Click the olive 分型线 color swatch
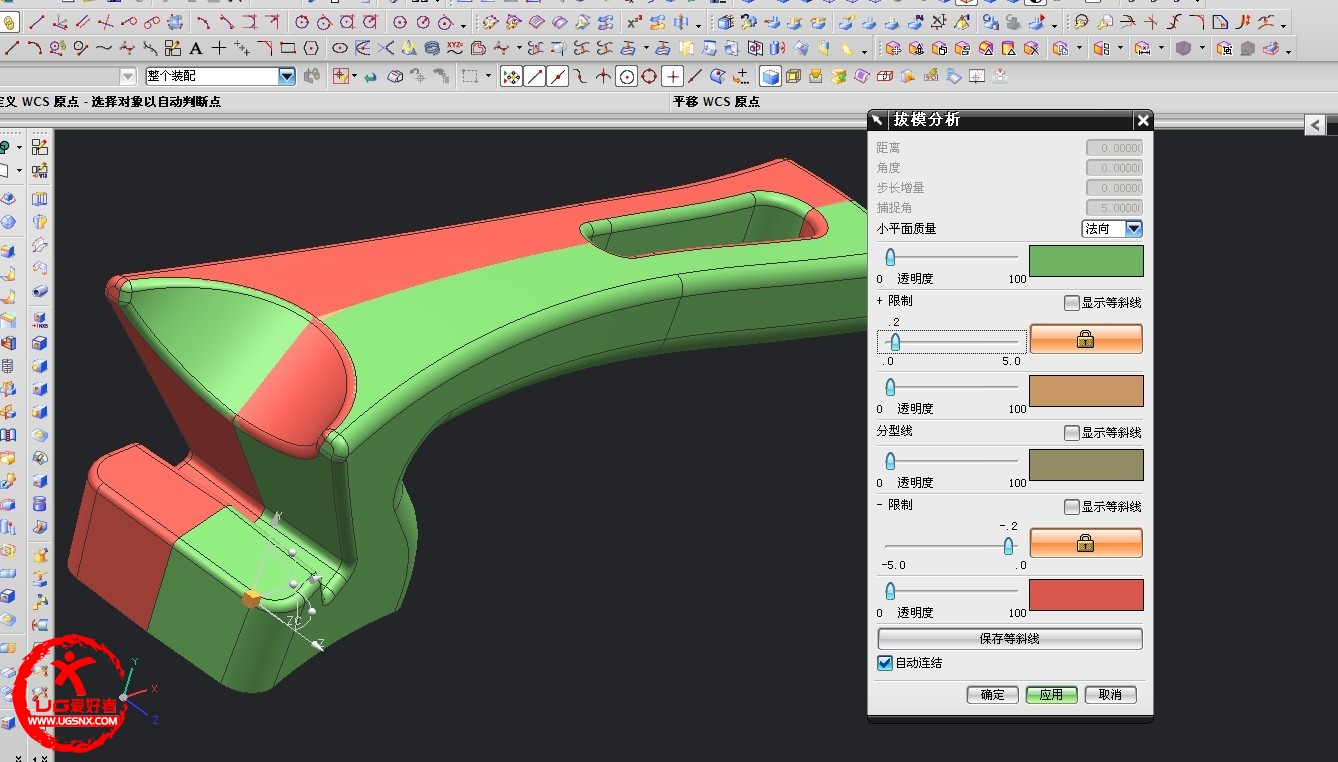Image resolution: width=1338 pixels, height=762 pixels. (1086, 465)
